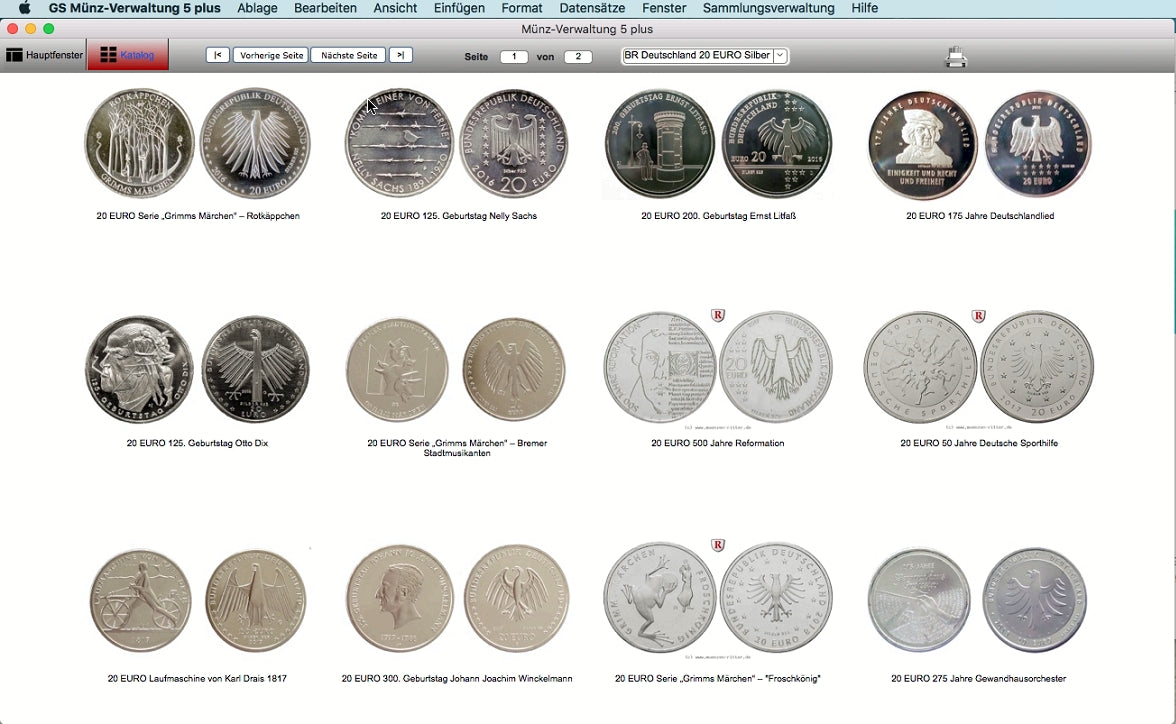Click the printer icon in toolbar
This screenshot has height=724, width=1176.
pyautogui.click(x=955, y=57)
